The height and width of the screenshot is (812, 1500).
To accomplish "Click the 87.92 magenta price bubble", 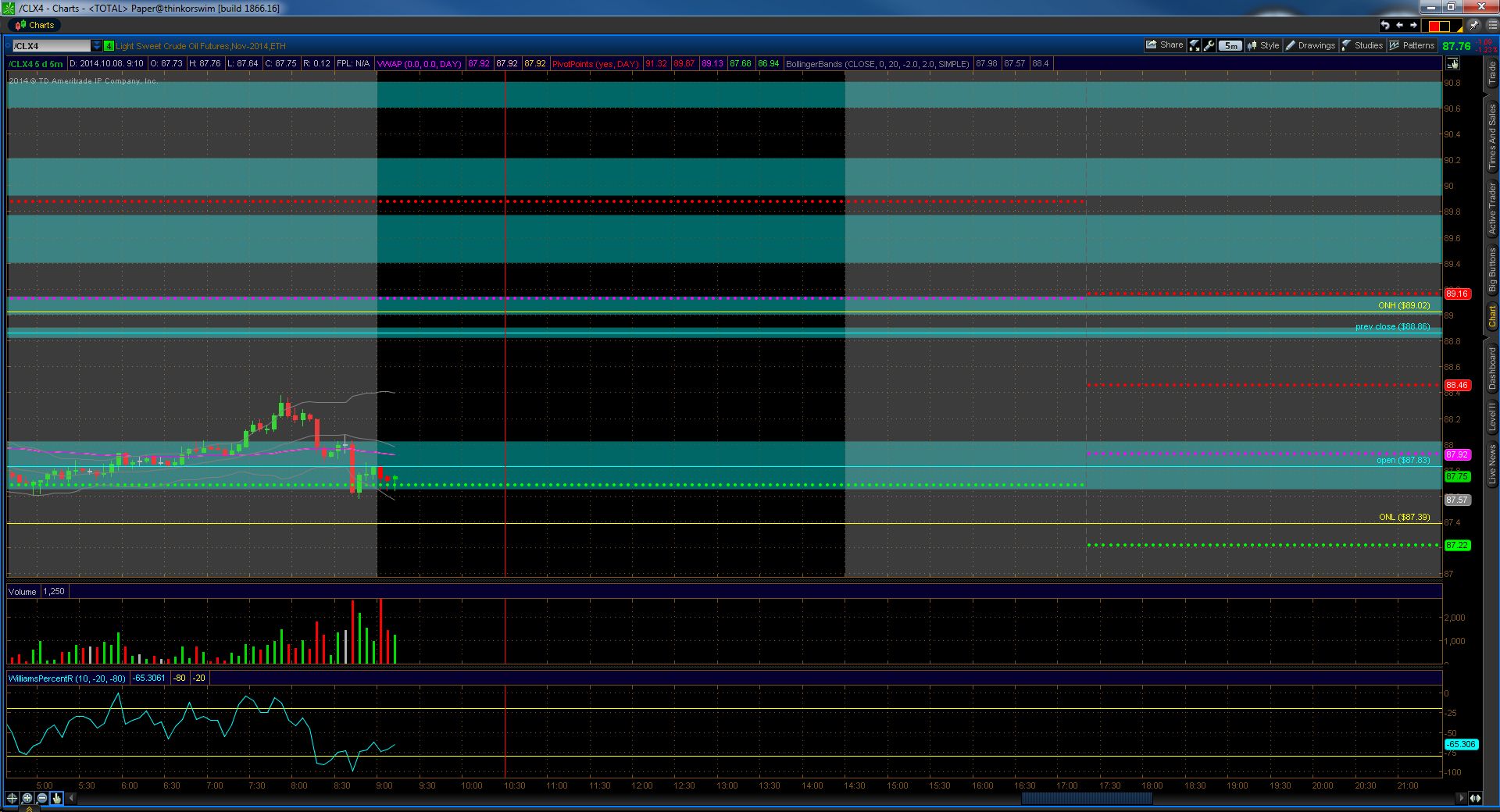I will click(1457, 454).
